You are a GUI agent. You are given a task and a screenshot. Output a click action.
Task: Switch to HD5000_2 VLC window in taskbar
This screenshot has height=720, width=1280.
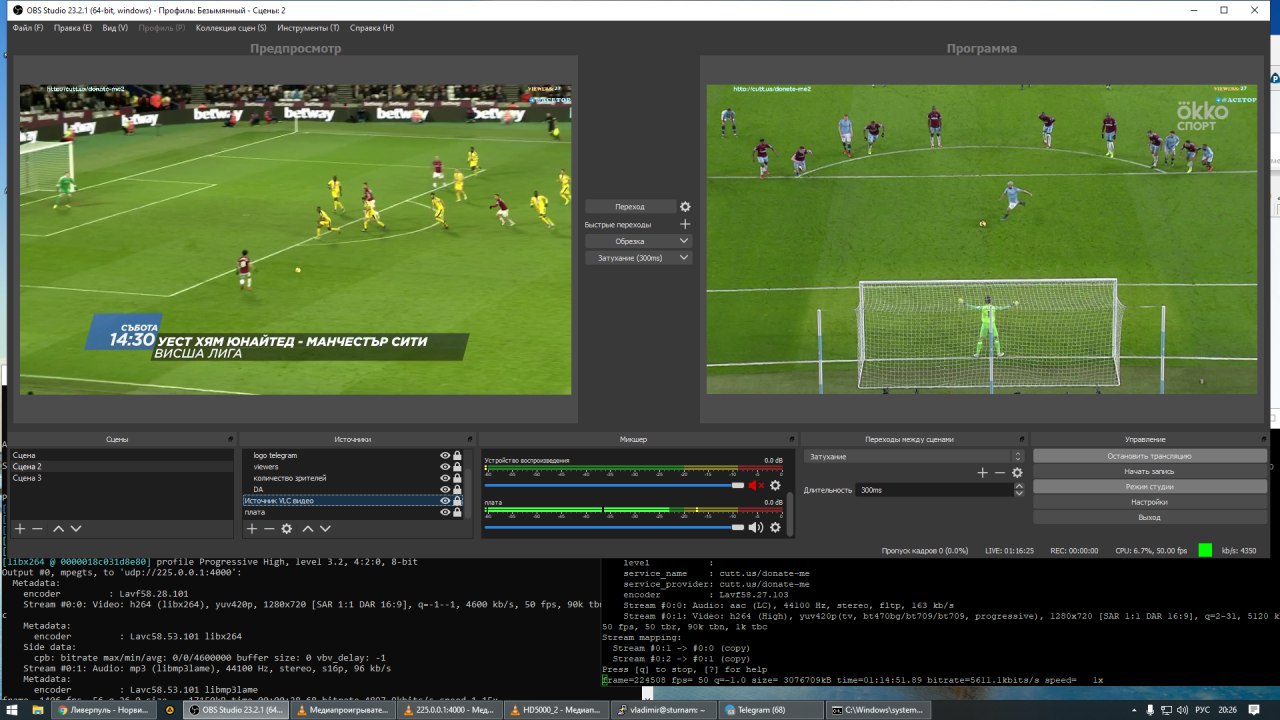click(557, 710)
